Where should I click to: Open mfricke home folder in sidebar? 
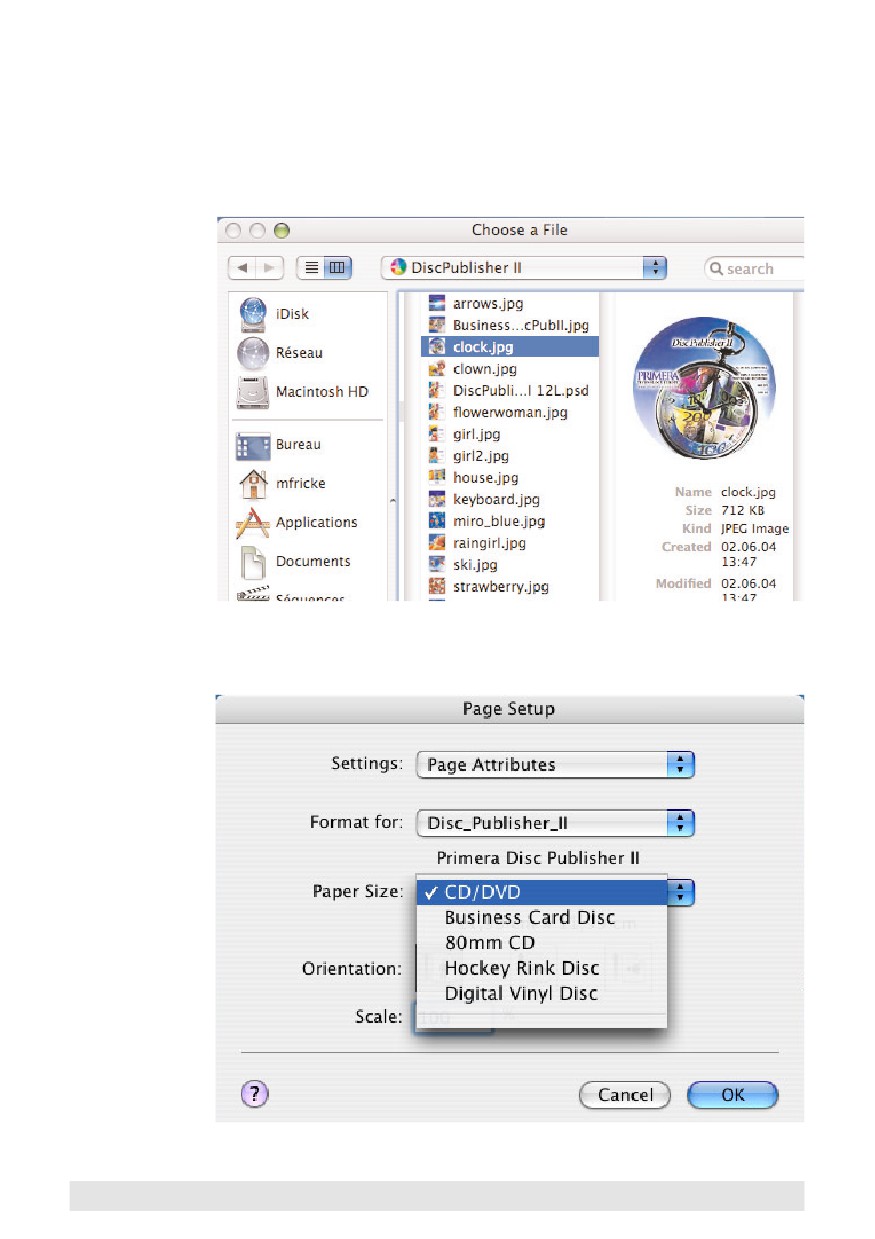click(x=281, y=483)
